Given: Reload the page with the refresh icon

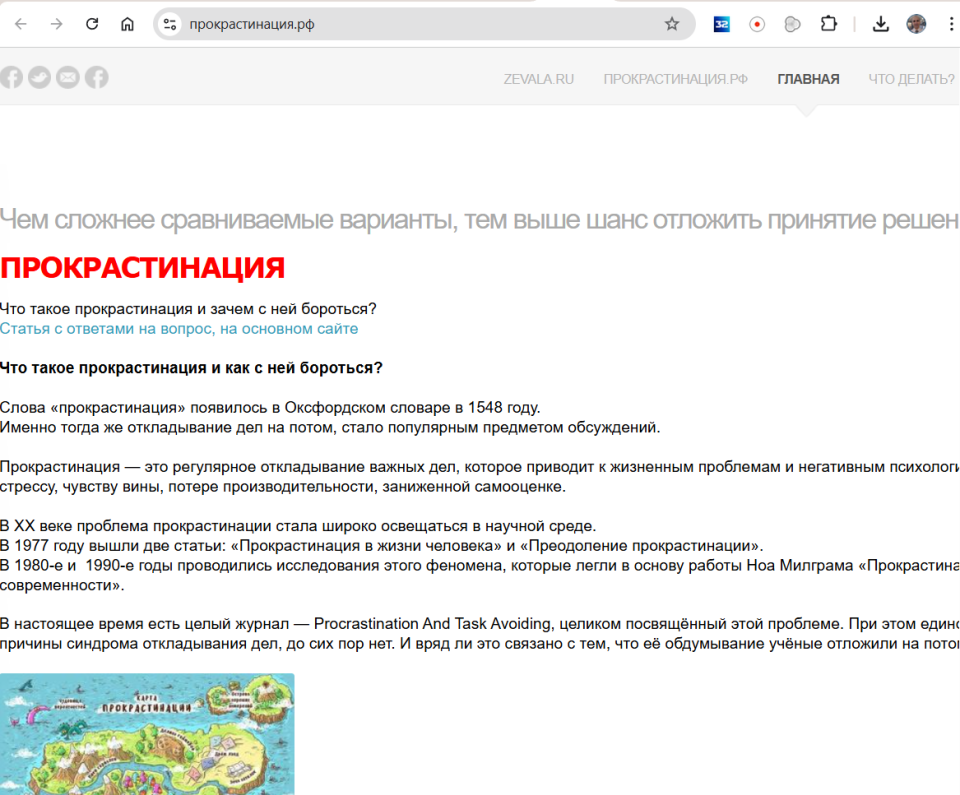Looking at the screenshot, I should pyautogui.click(x=91, y=23).
